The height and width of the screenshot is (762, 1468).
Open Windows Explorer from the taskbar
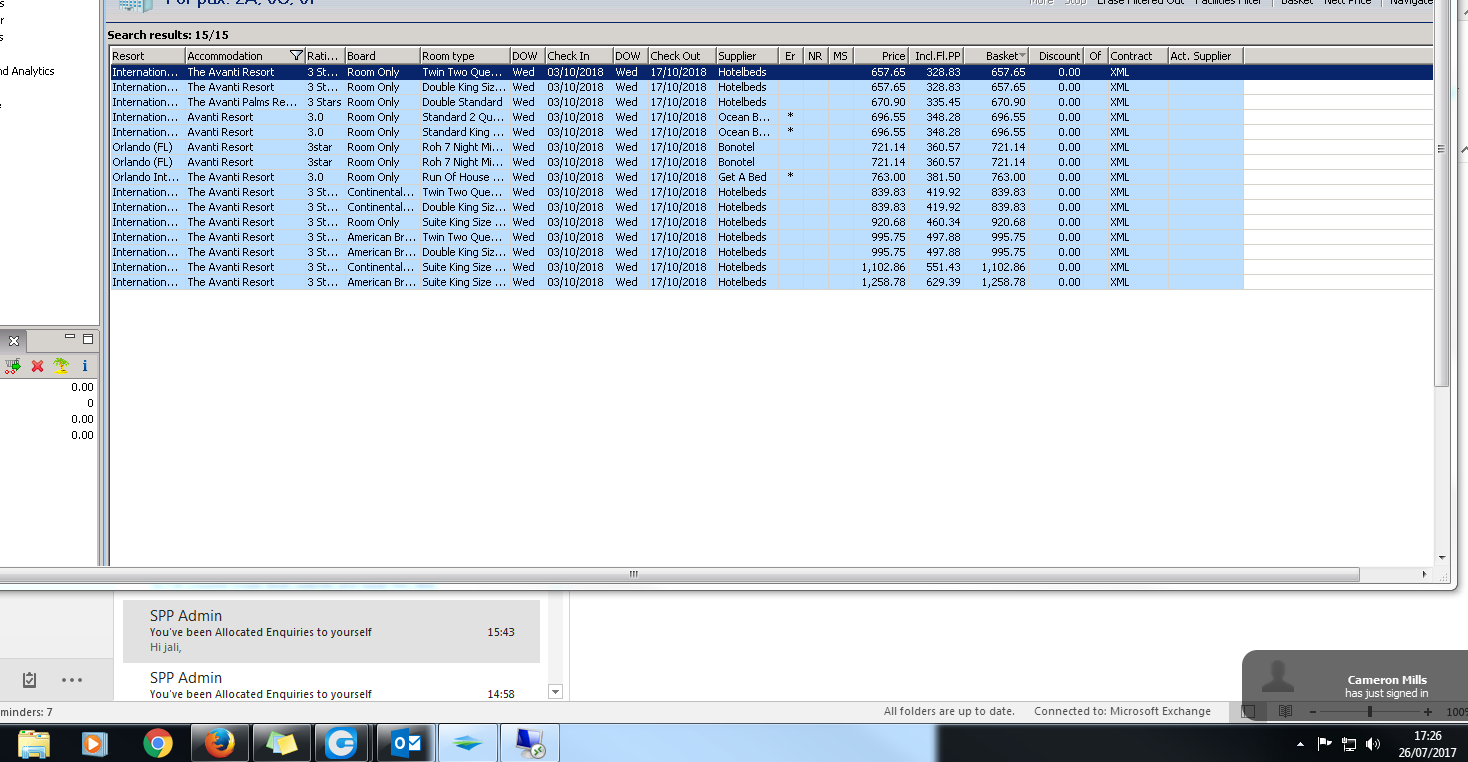[33, 743]
